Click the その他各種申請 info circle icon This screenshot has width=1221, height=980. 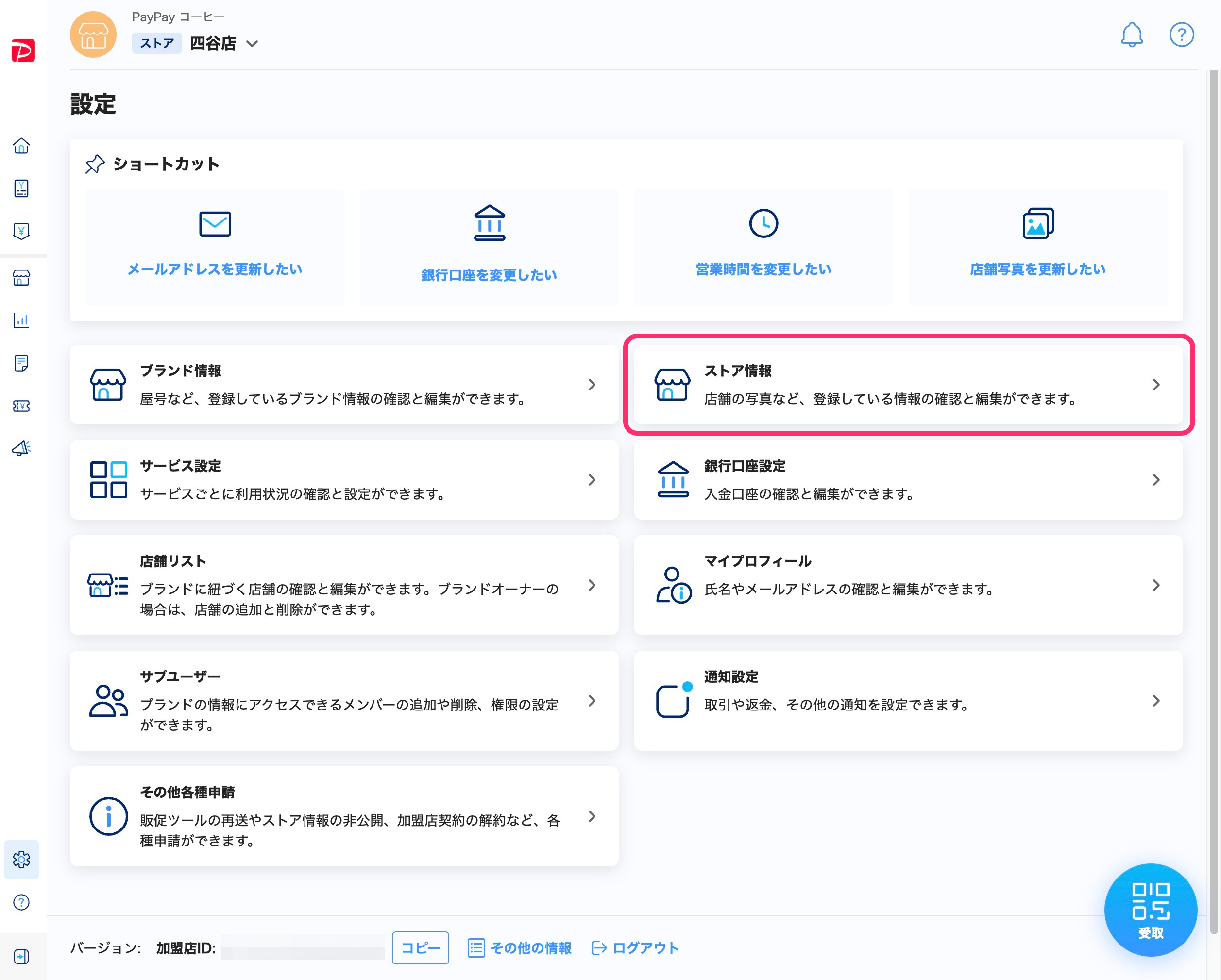(108, 816)
